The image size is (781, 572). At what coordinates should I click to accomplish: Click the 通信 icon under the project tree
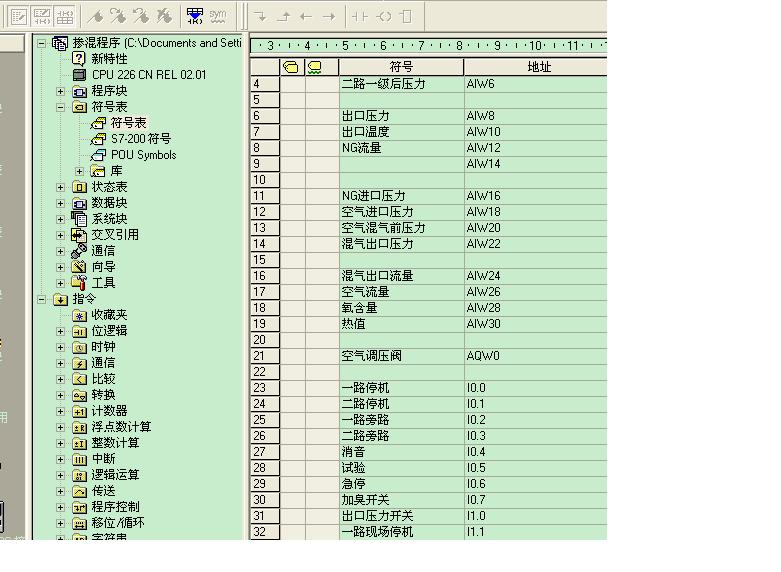(x=80, y=251)
